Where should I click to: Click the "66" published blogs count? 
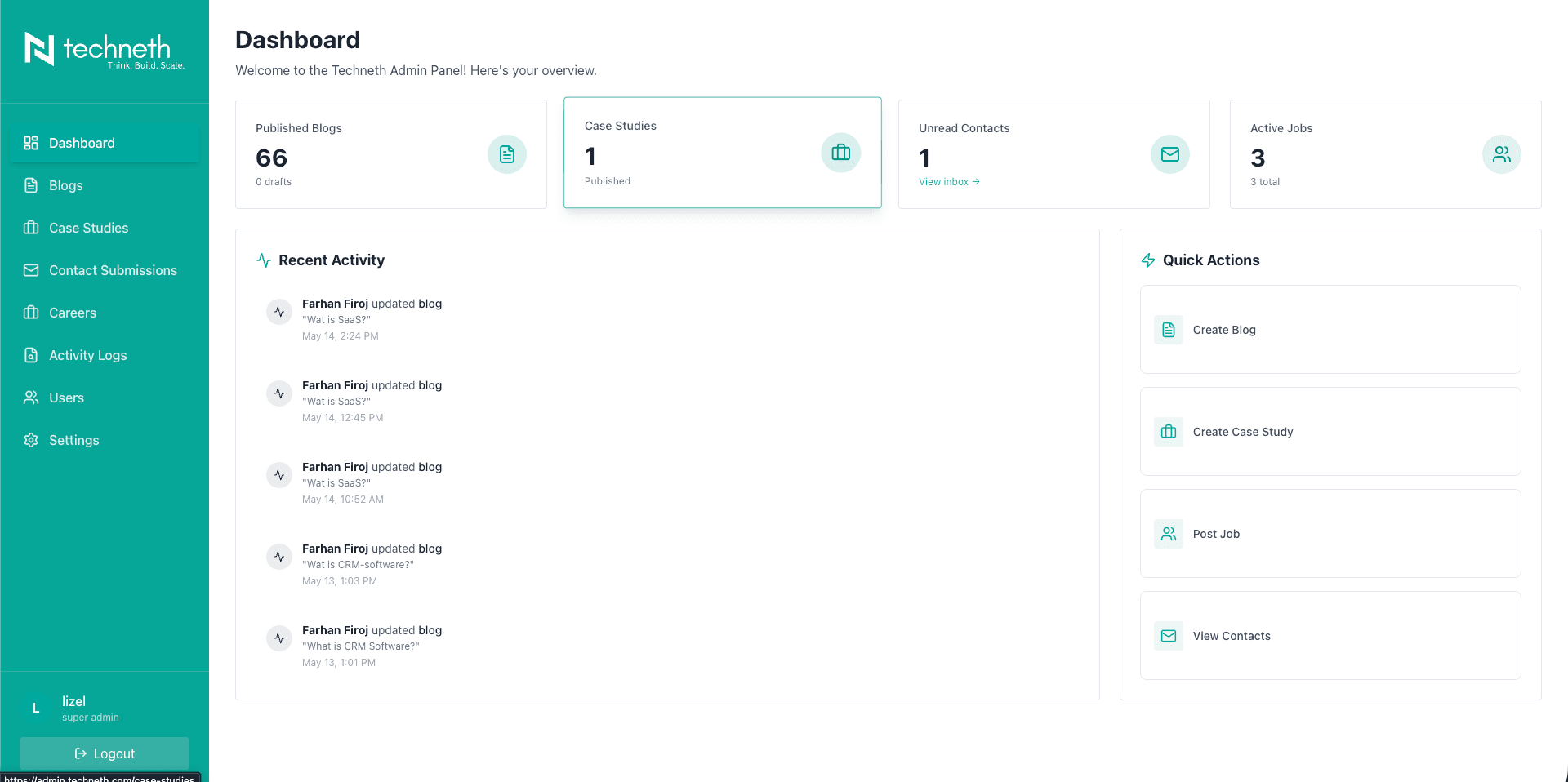[x=272, y=158]
